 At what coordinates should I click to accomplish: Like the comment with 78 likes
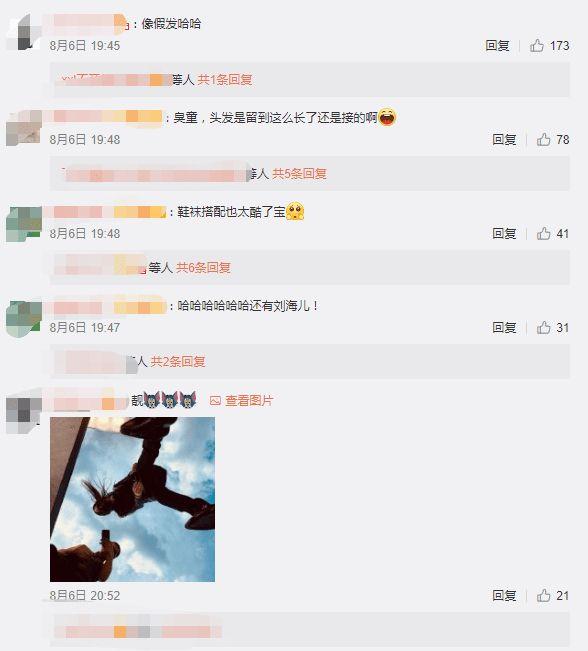[x=543, y=140]
